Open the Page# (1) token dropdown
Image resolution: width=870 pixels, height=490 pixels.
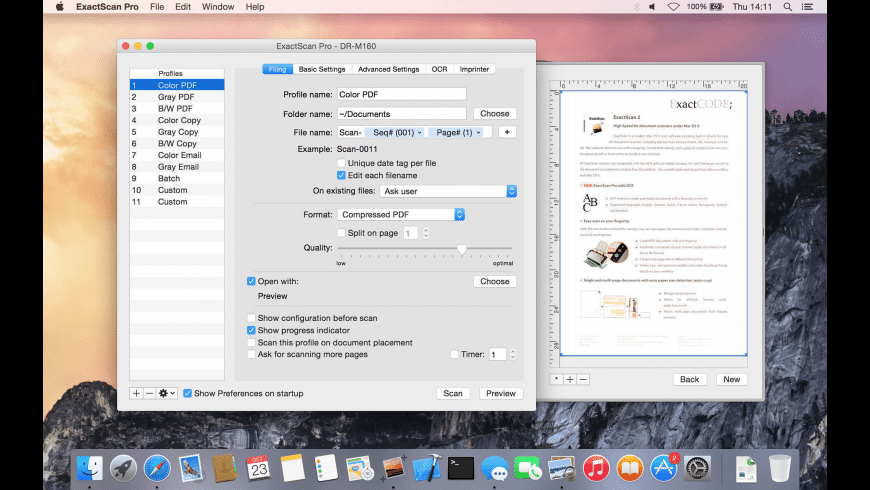pos(457,133)
